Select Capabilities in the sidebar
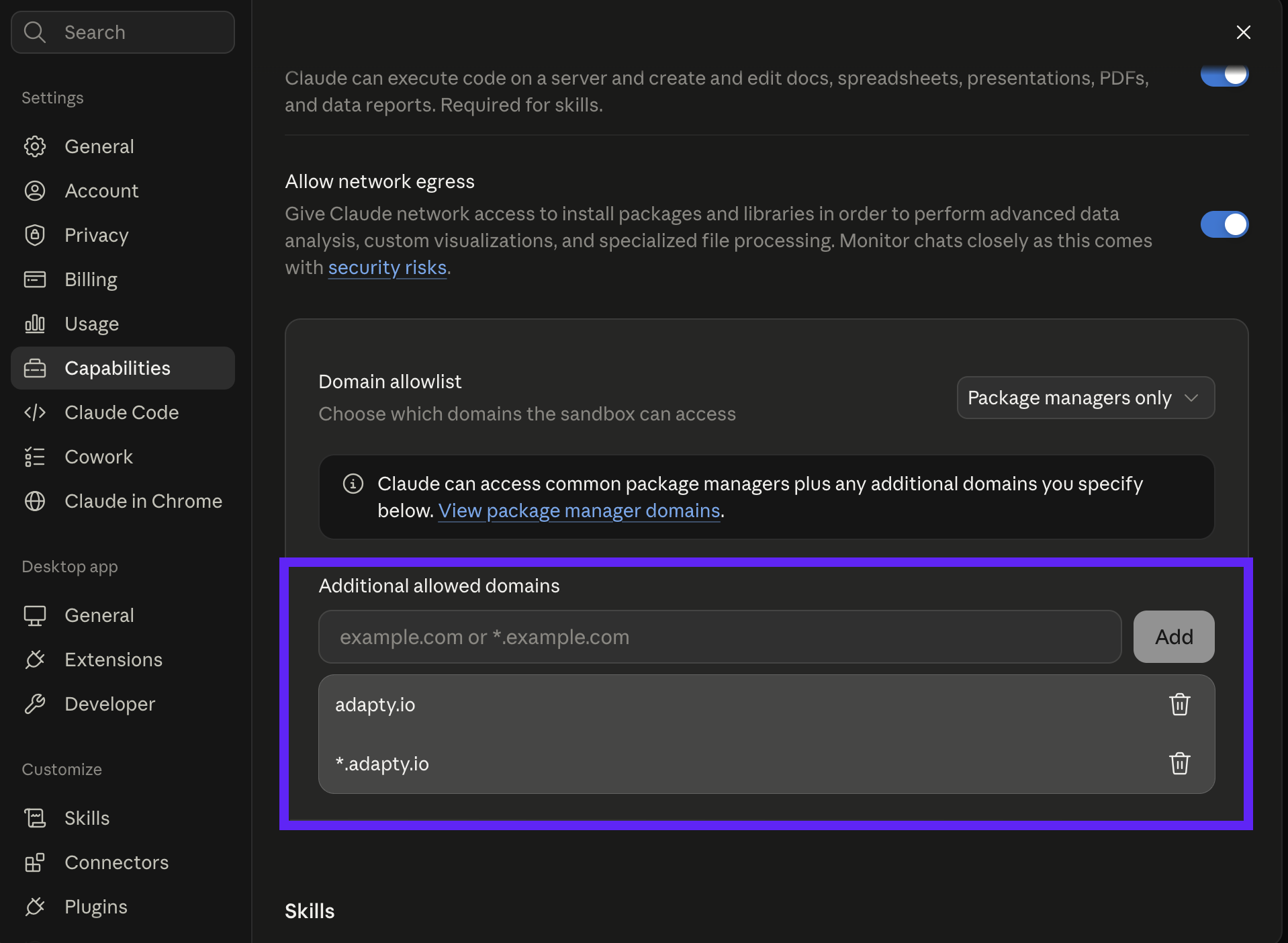This screenshot has width=1288, height=943. coord(123,368)
